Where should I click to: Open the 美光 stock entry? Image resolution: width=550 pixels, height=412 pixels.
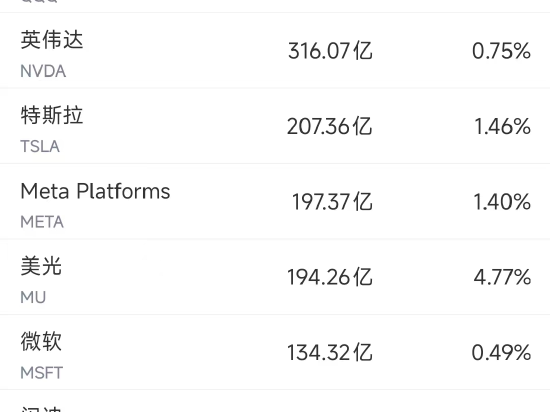[x=275, y=277]
